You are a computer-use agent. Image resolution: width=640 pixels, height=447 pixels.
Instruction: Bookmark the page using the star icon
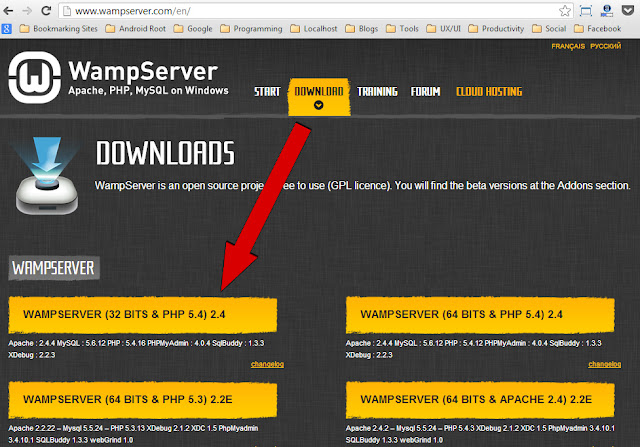coord(565,11)
